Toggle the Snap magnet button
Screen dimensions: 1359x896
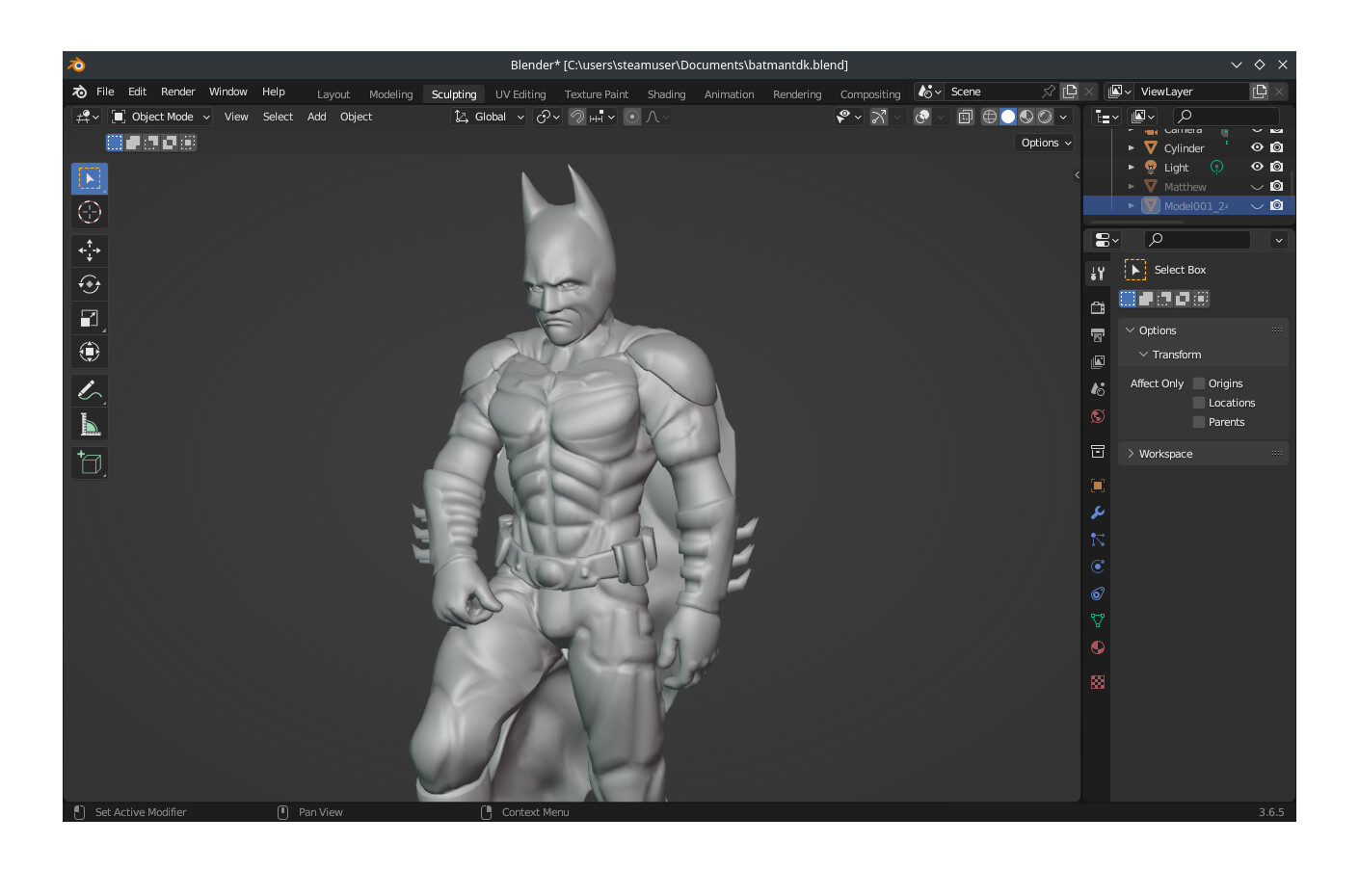coord(576,117)
